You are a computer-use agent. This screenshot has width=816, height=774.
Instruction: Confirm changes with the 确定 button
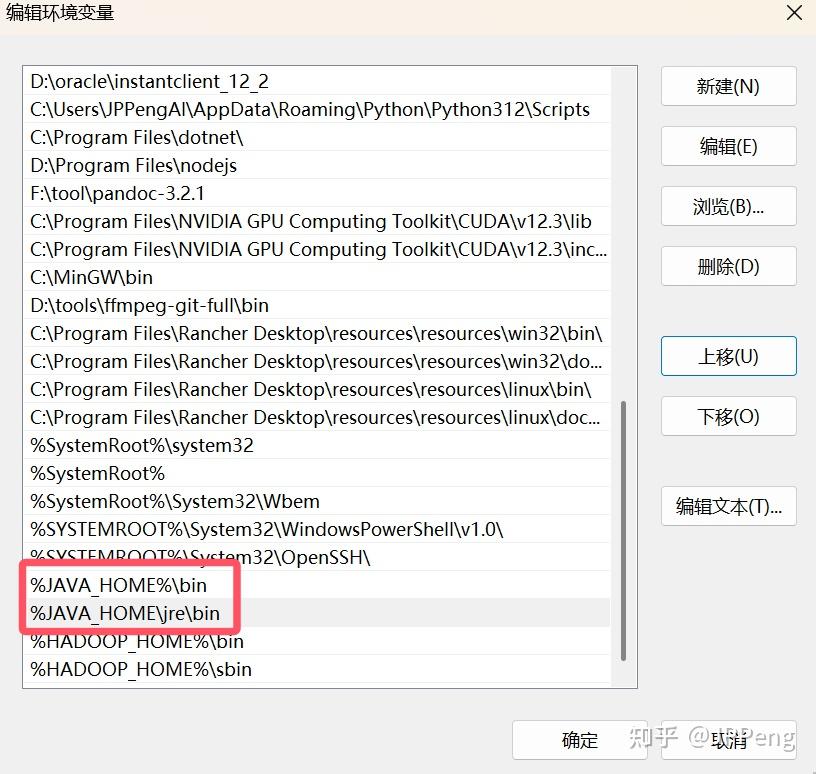579,740
